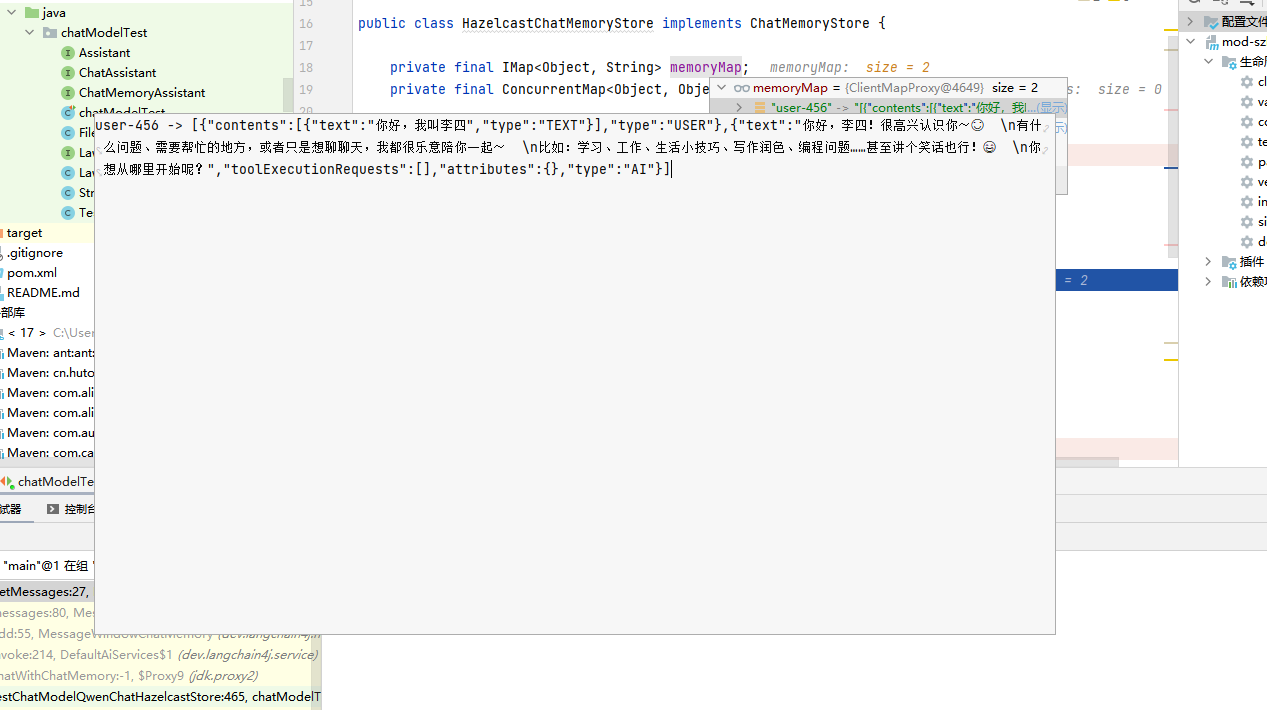This screenshot has height=710, width=1267.
Task: Select the '< 17 >' JDK library entry
Action: point(27,333)
